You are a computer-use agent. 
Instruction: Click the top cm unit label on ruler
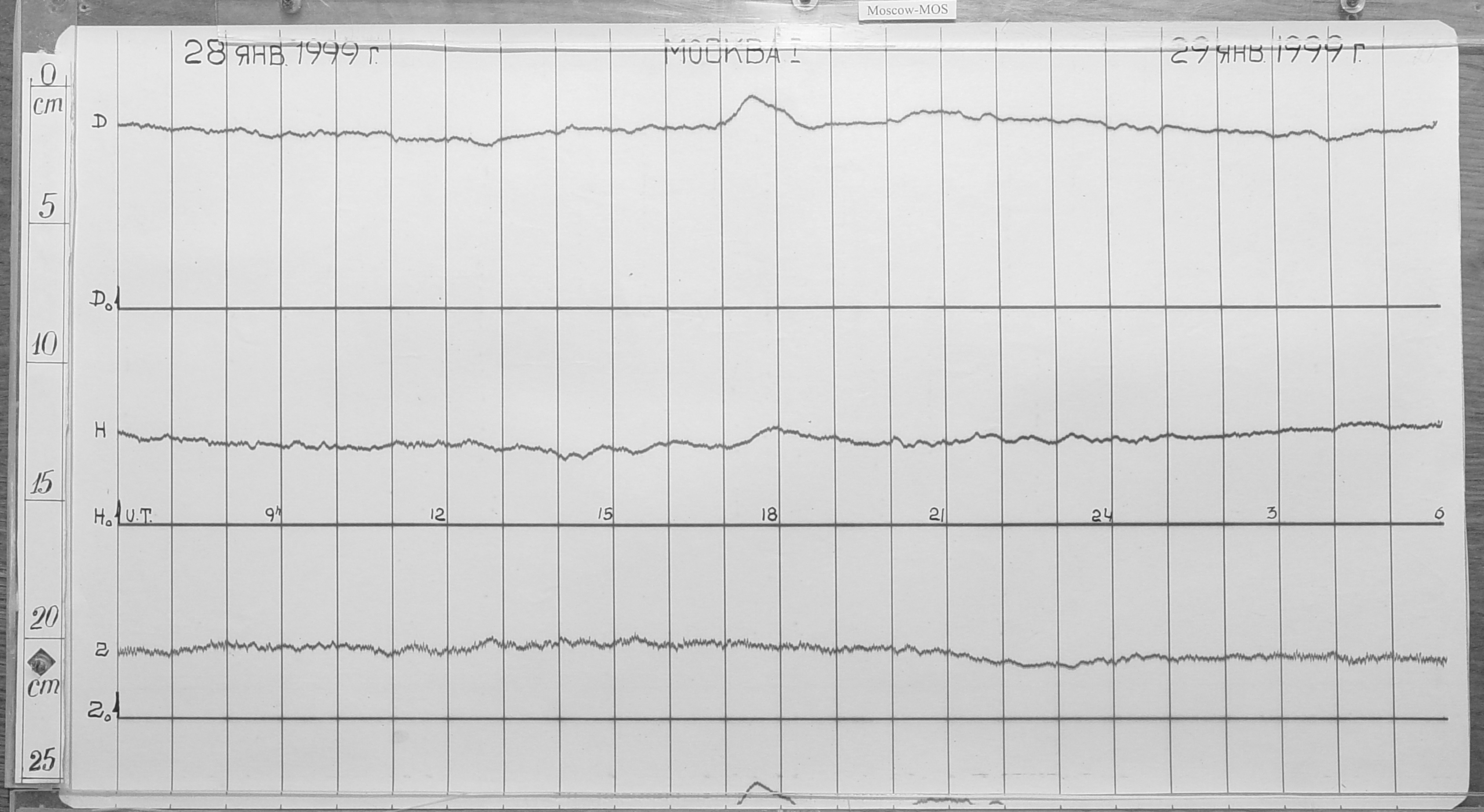(x=48, y=106)
